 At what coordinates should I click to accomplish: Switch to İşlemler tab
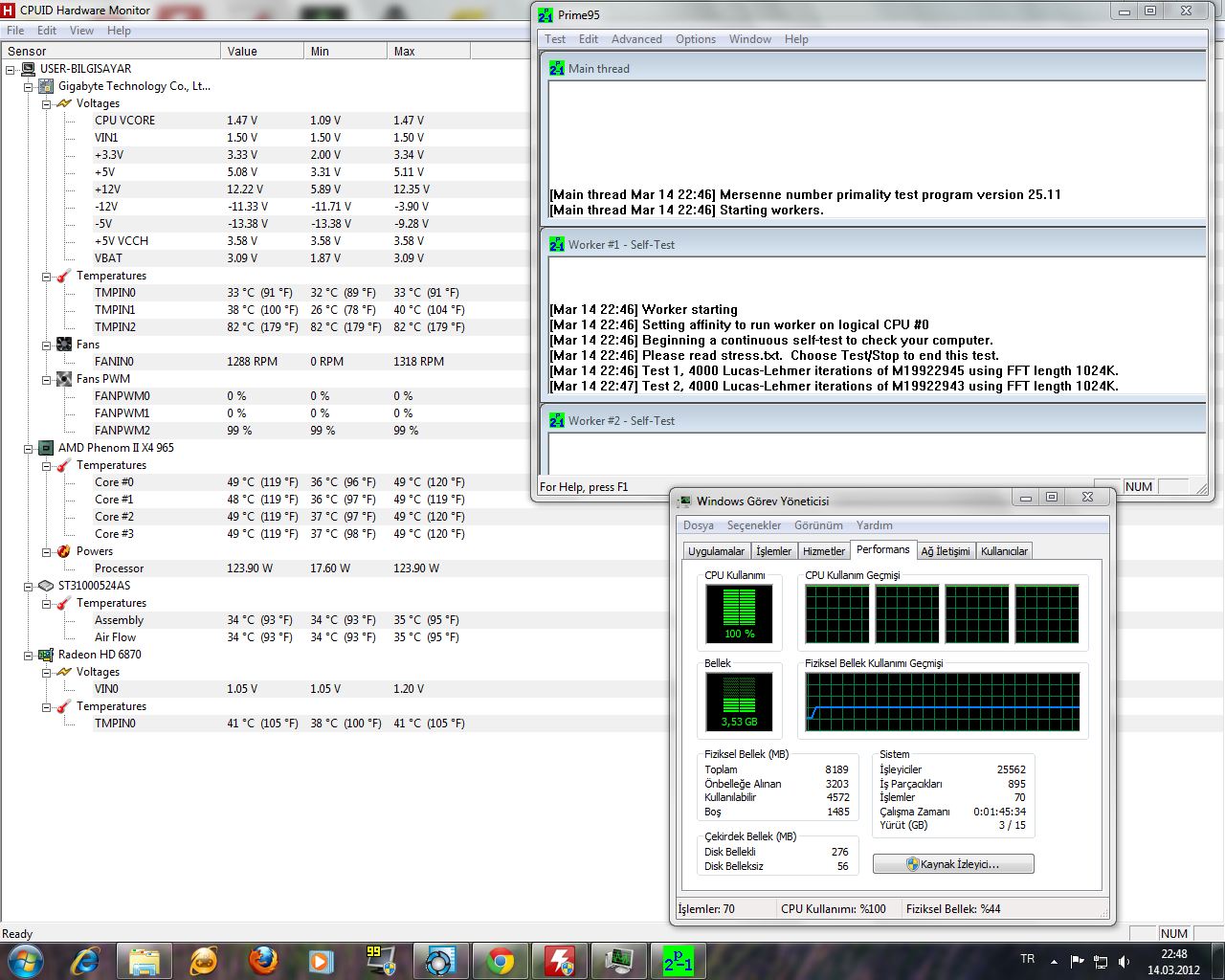(x=773, y=551)
